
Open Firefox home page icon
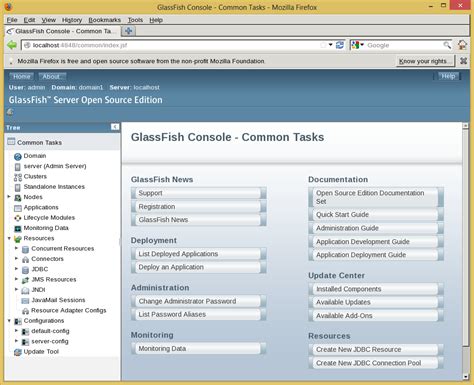(462, 45)
